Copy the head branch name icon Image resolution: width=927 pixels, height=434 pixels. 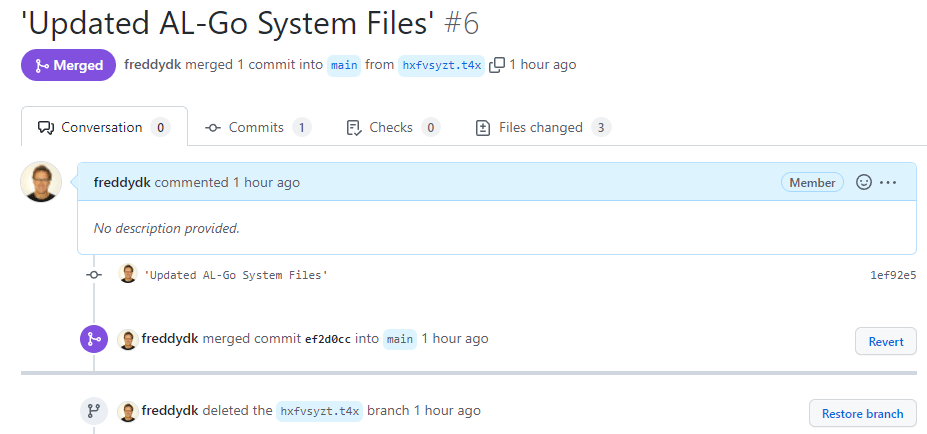[x=497, y=65]
